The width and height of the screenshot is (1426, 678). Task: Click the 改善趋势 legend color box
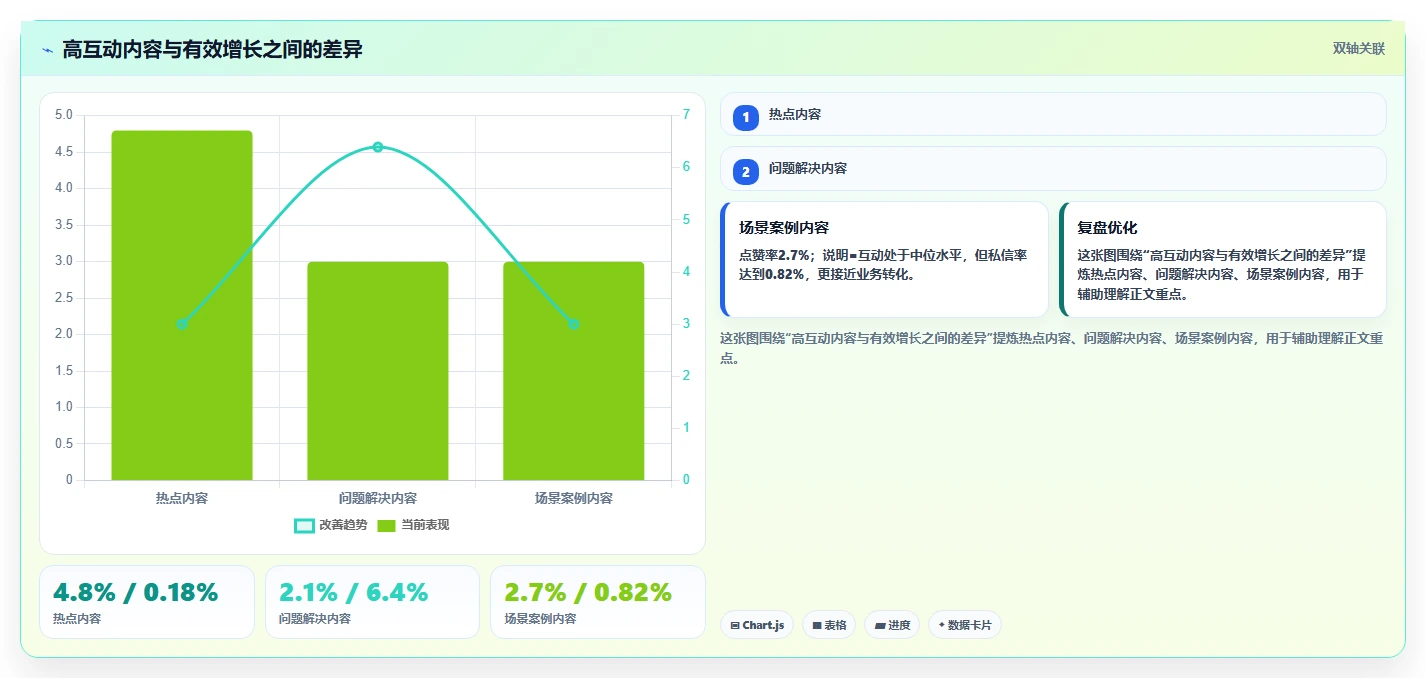304,526
